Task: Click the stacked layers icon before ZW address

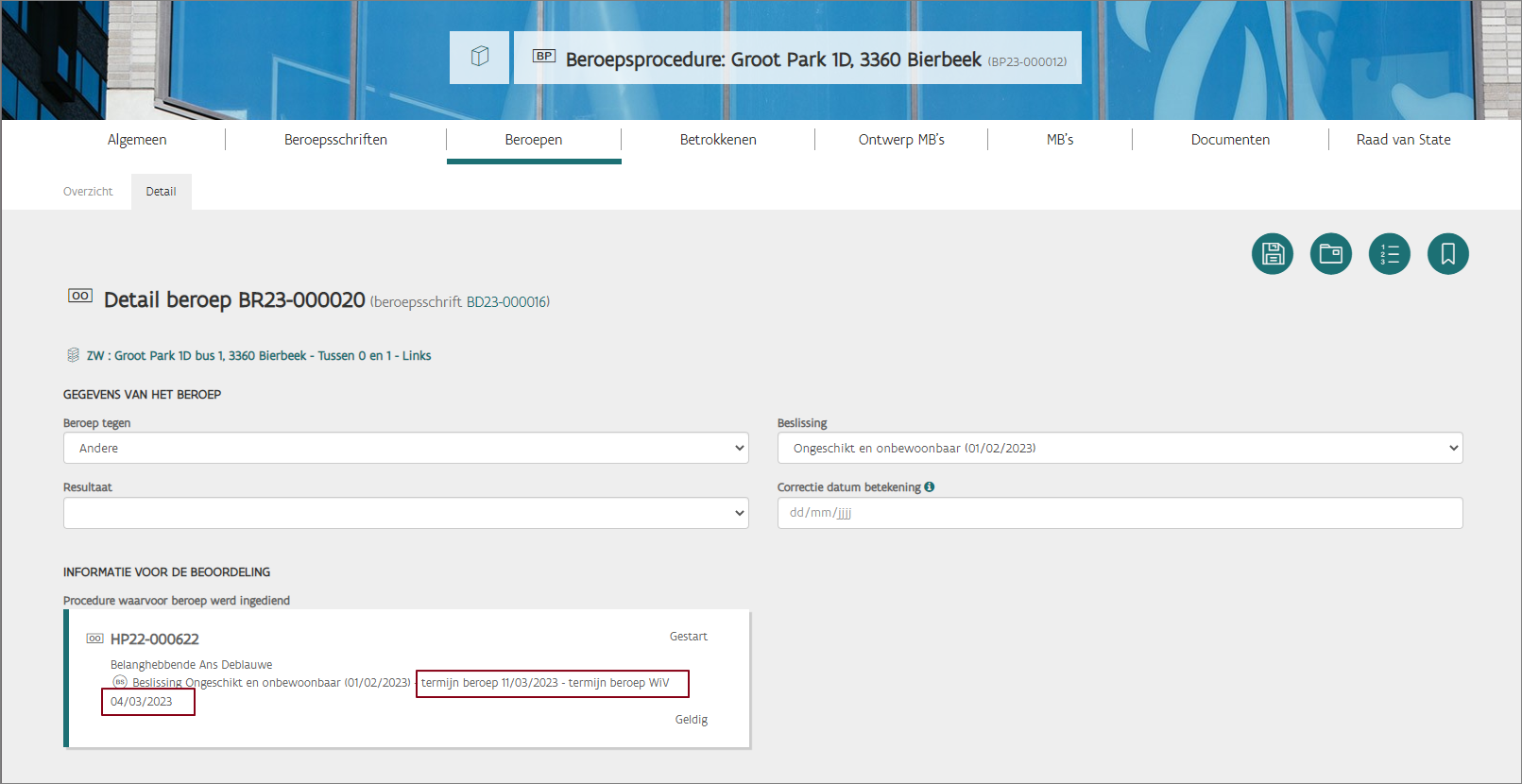Action: (x=73, y=355)
